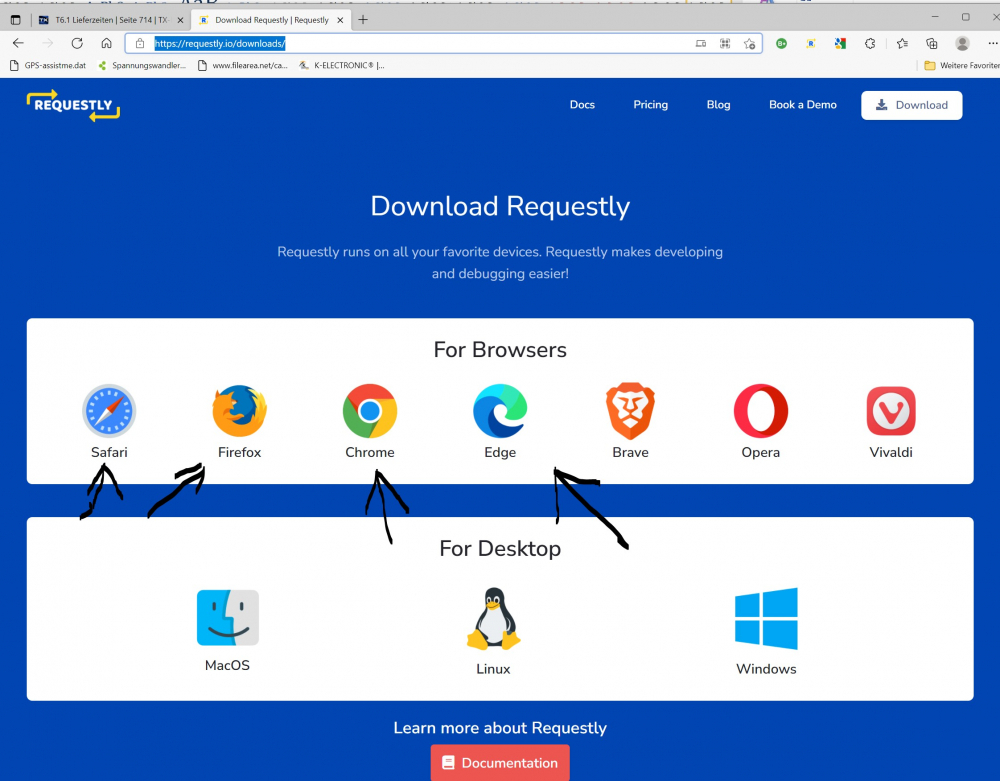
Task: Click the Opera label text
Action: click(x=761, y=452)
